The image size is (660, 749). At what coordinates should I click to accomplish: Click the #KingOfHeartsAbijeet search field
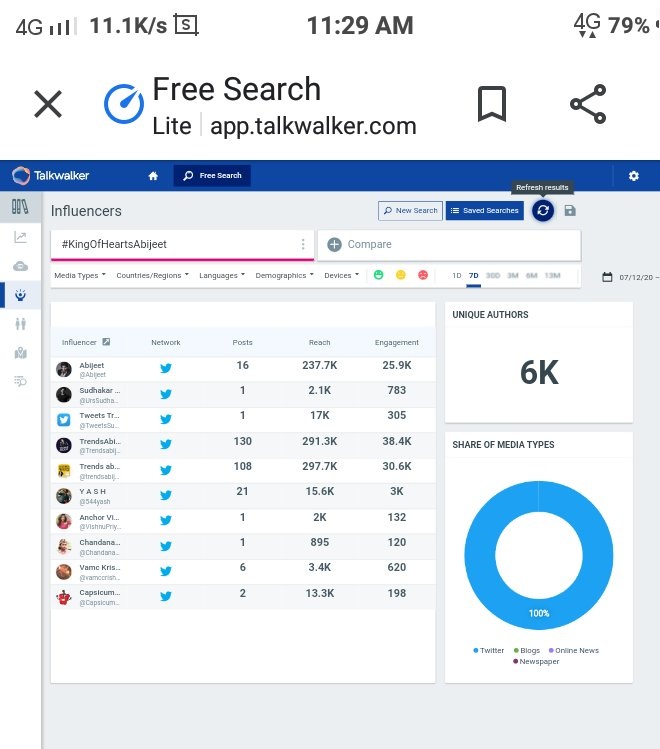(182, 245)
